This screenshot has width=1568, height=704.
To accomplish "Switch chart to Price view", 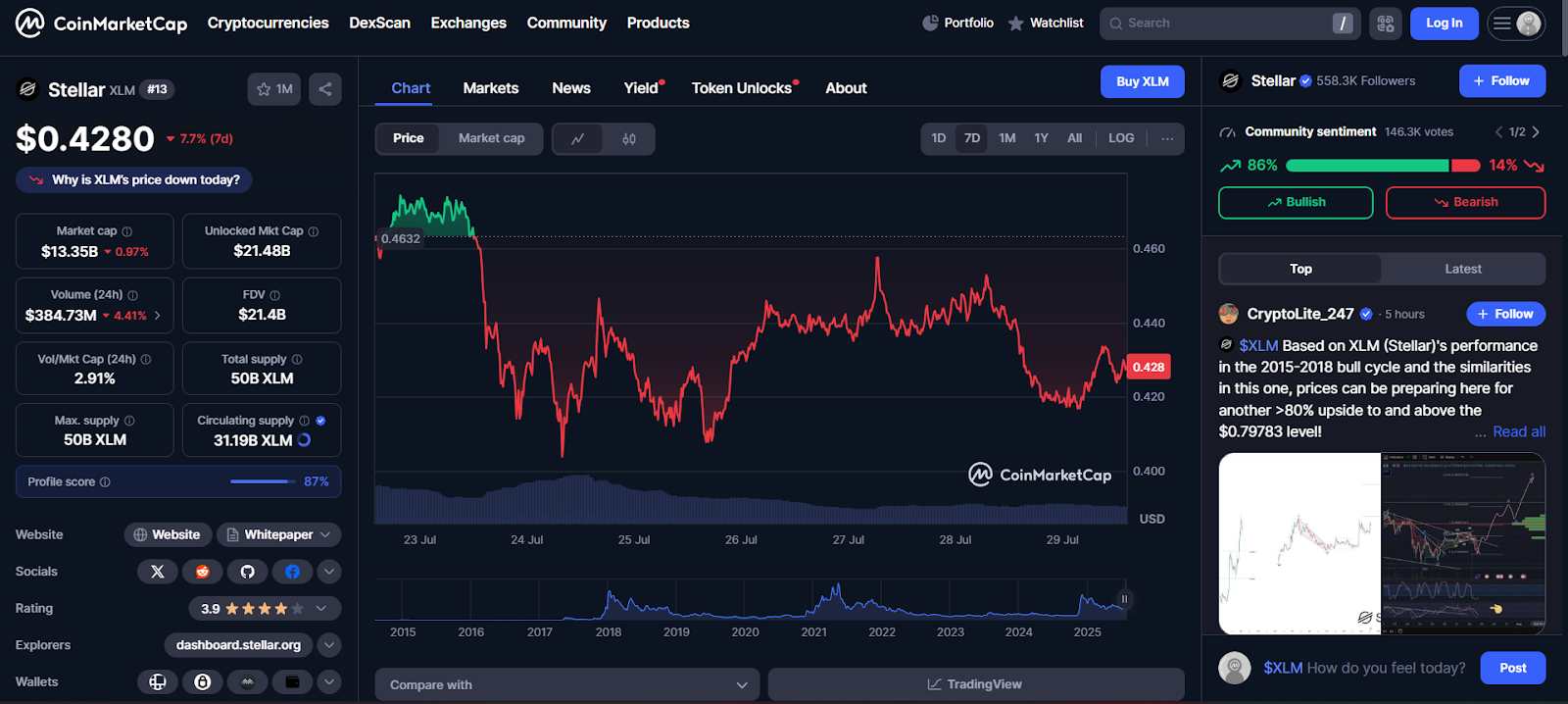I will coord(409,138).
